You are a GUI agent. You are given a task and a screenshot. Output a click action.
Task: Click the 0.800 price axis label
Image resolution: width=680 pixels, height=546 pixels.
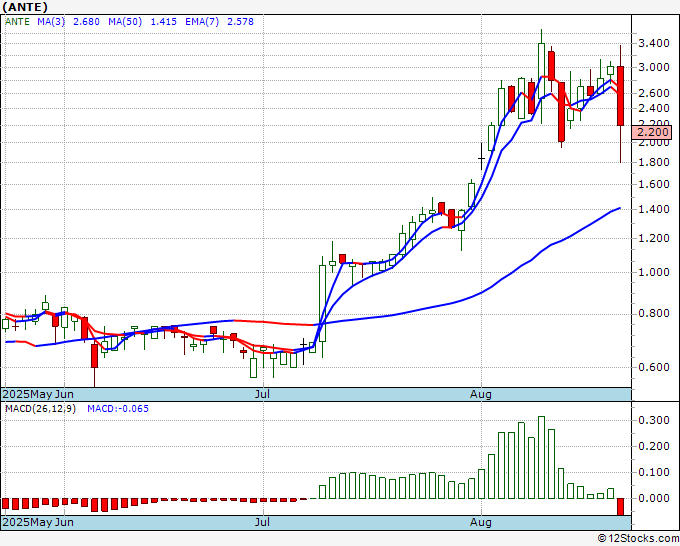(x=654, y=314)
